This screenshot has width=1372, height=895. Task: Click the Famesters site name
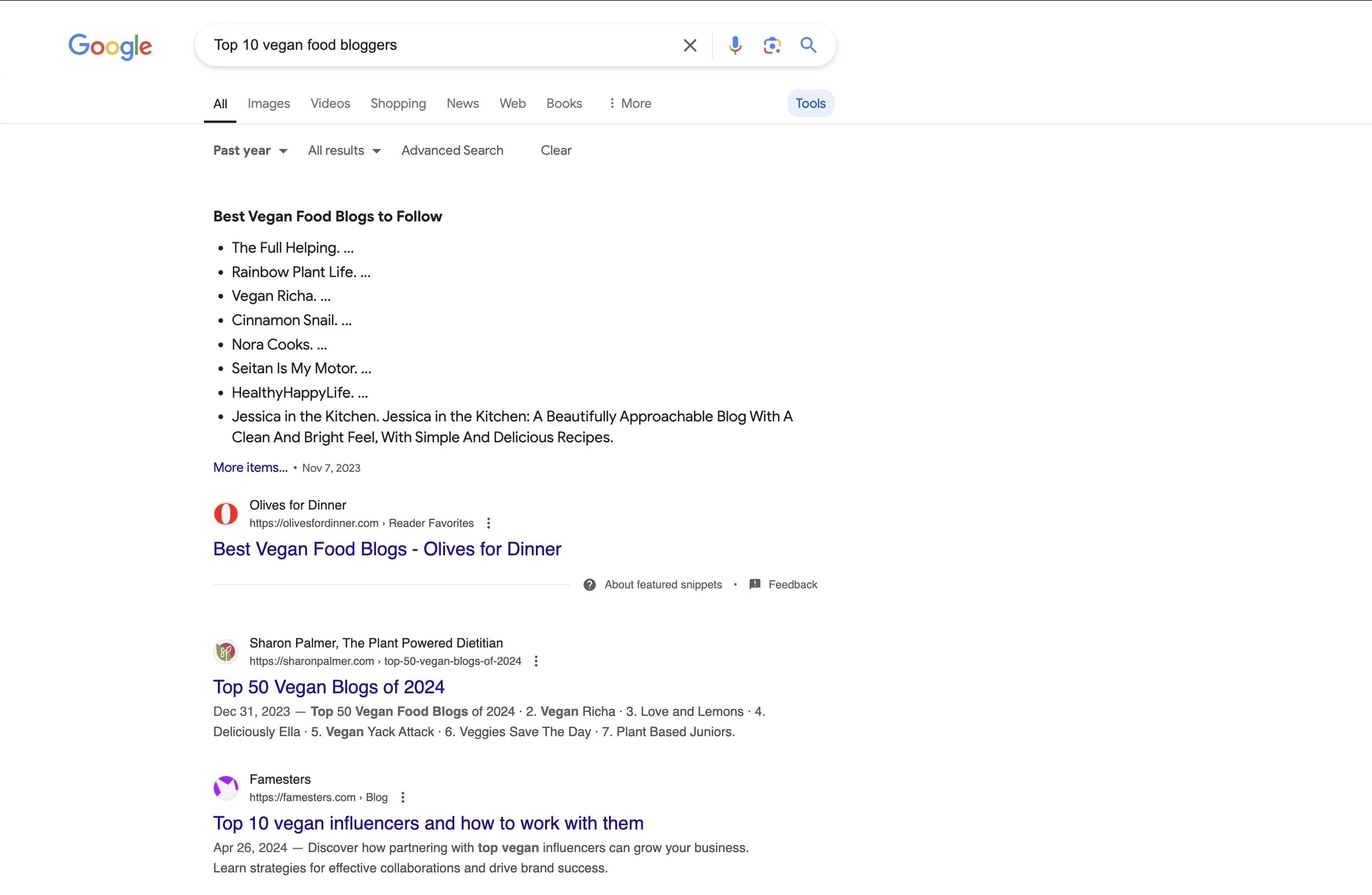[x=280, y=780]
